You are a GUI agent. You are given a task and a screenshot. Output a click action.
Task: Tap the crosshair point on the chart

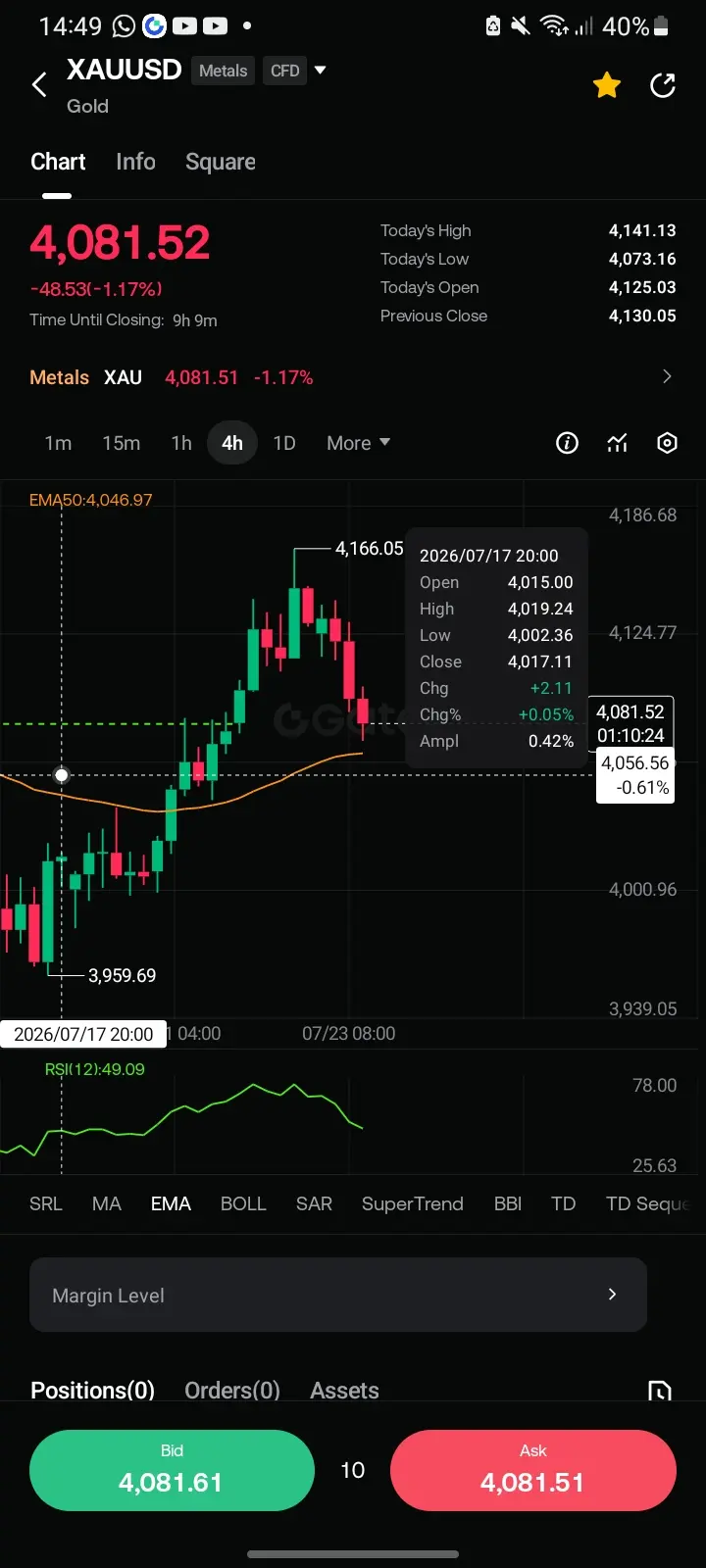[62, 775]
